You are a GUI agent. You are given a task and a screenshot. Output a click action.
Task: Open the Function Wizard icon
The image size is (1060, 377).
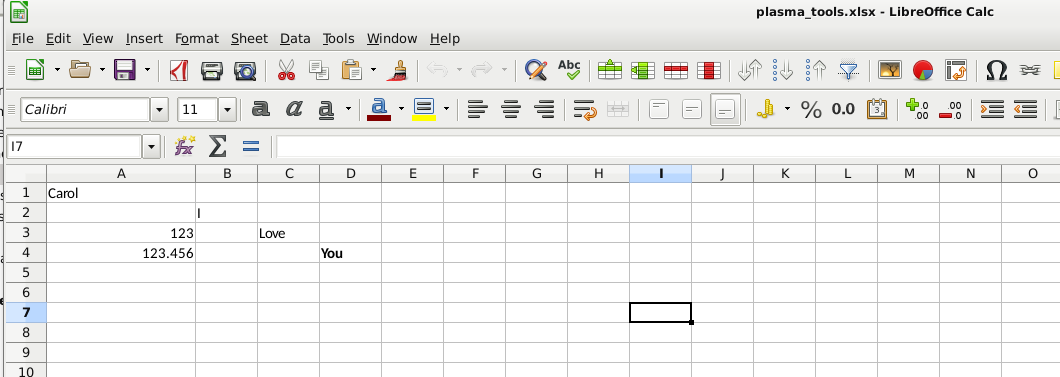pyautogui.click(x=184, y=146)
